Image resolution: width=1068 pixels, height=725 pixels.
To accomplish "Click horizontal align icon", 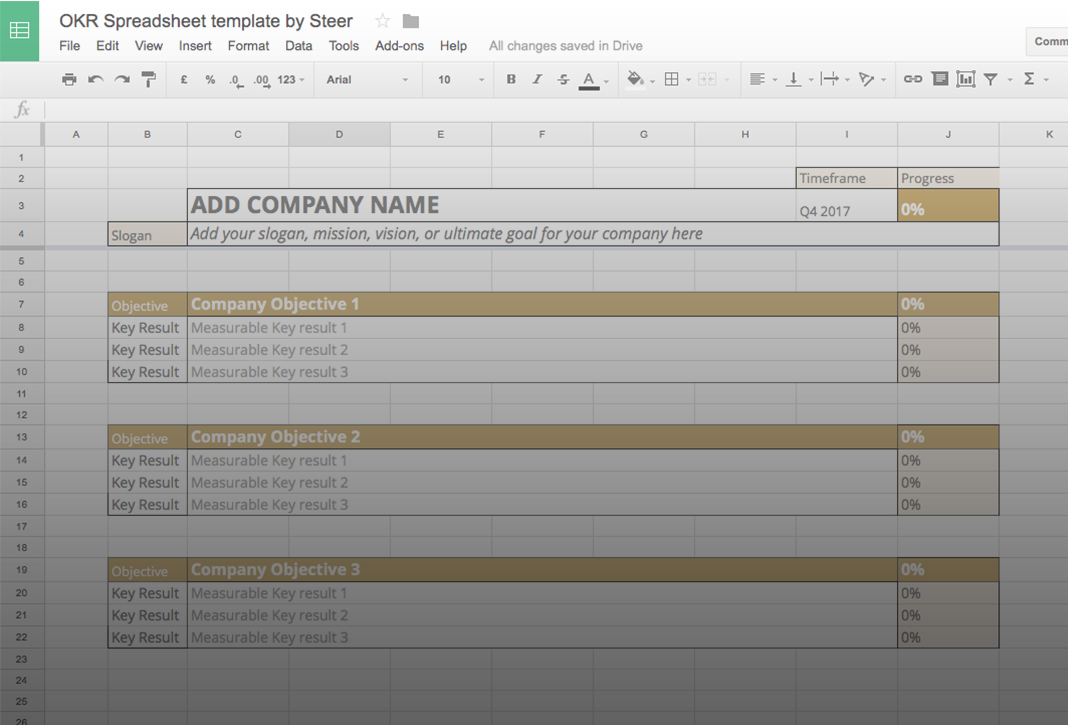I will click(757, 79).
